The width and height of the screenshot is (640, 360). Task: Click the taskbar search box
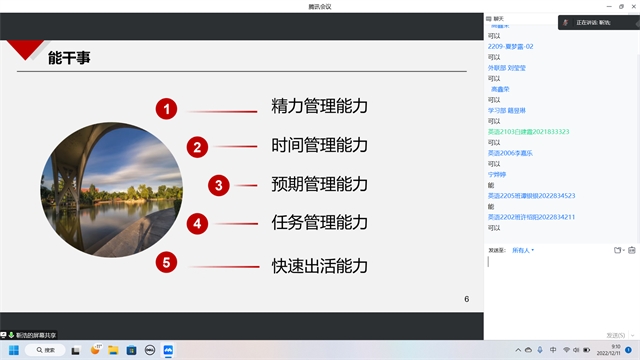(x=45, y=350)
